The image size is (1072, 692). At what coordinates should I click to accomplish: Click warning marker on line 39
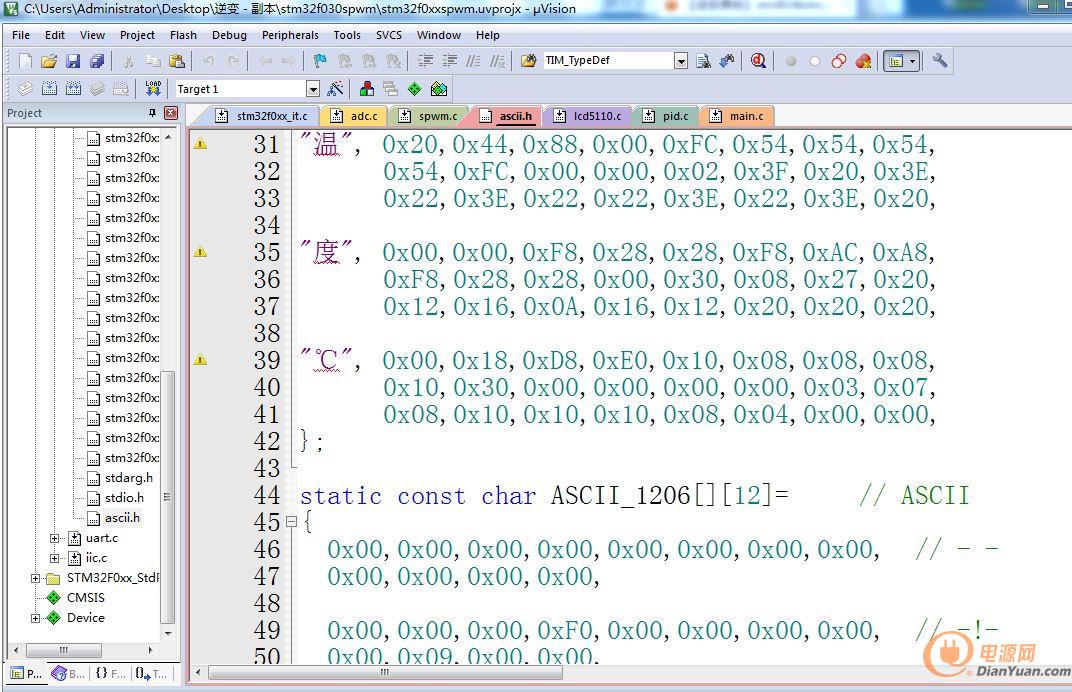[200, 360]
